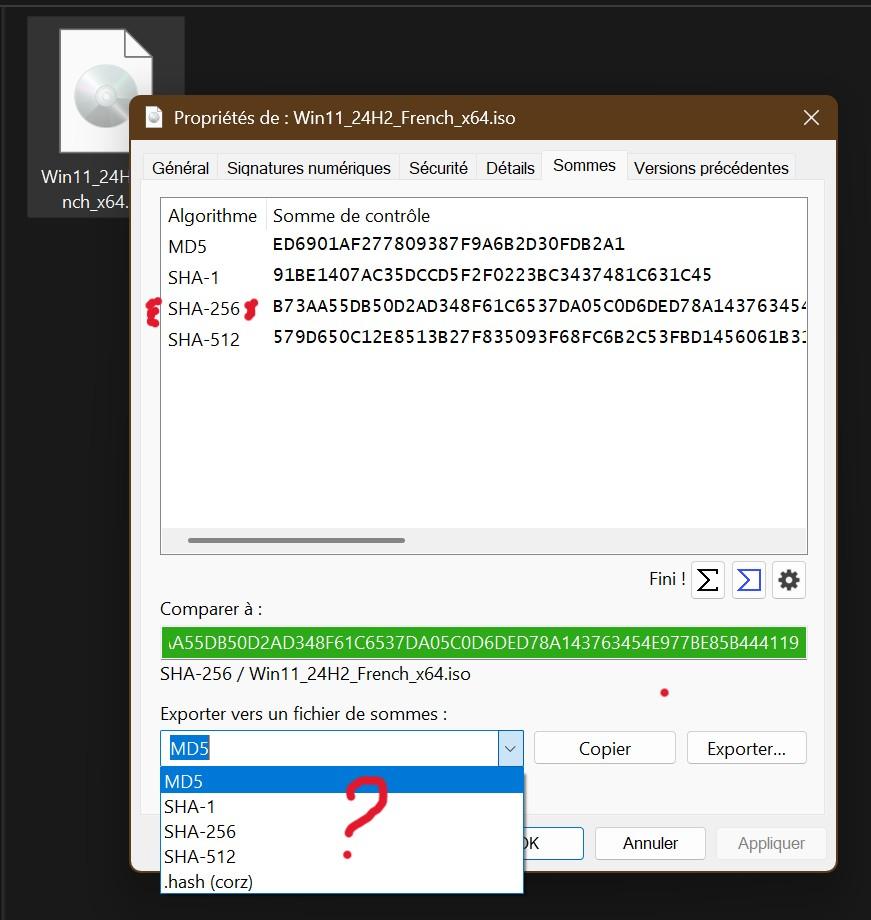Image resolution: width=871 pixels, height=920 pixels.
Task: Select the SHA-1 row in the checksum list
Action: [x=484, y=276]
